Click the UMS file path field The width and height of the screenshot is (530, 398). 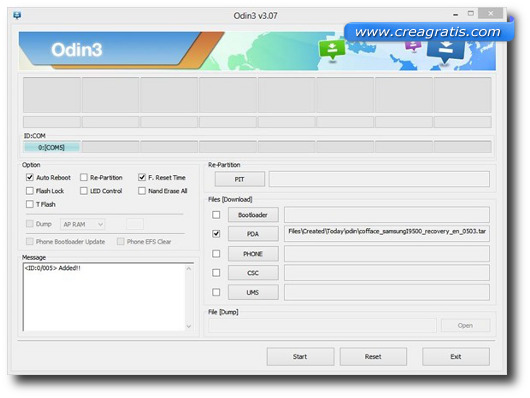point(387,292)
